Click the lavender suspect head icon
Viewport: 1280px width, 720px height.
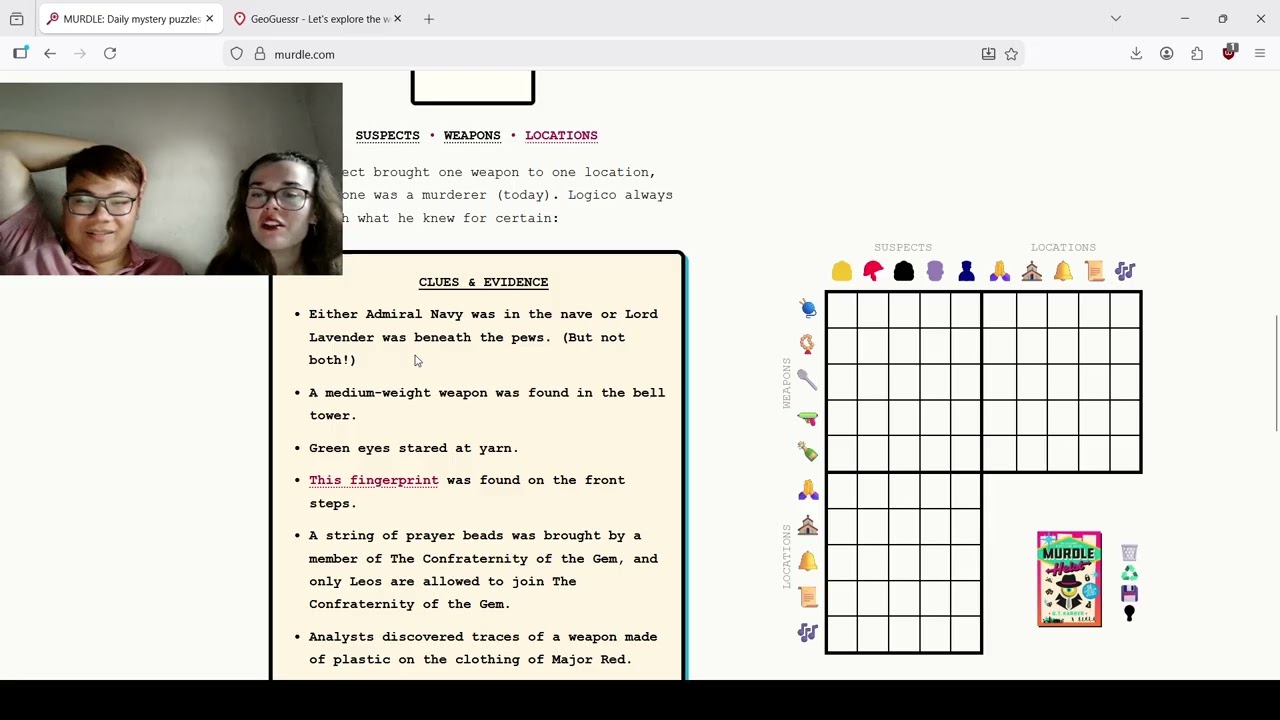935,271
